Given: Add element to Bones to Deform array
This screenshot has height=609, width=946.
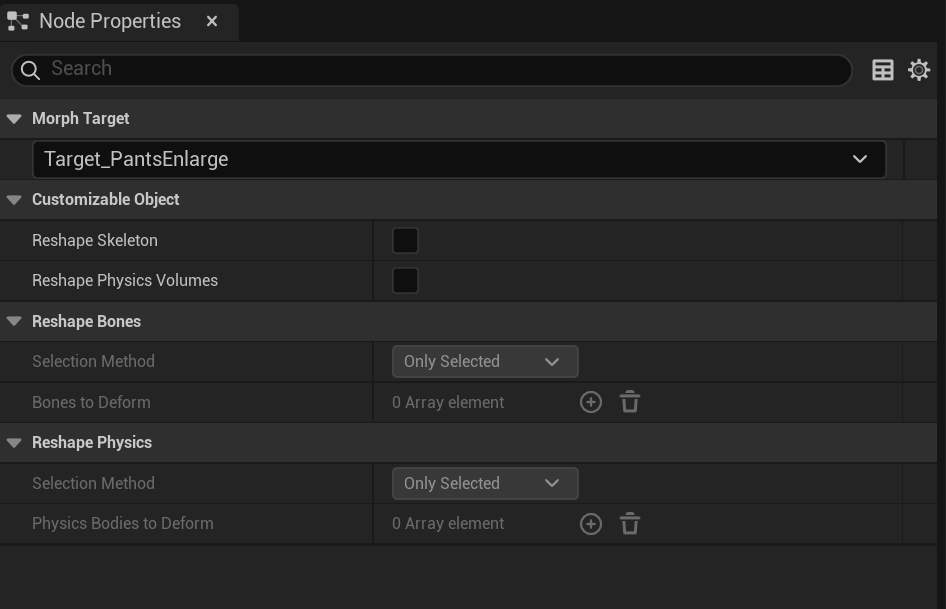Looking at the screenshot, I should [591, 402].
